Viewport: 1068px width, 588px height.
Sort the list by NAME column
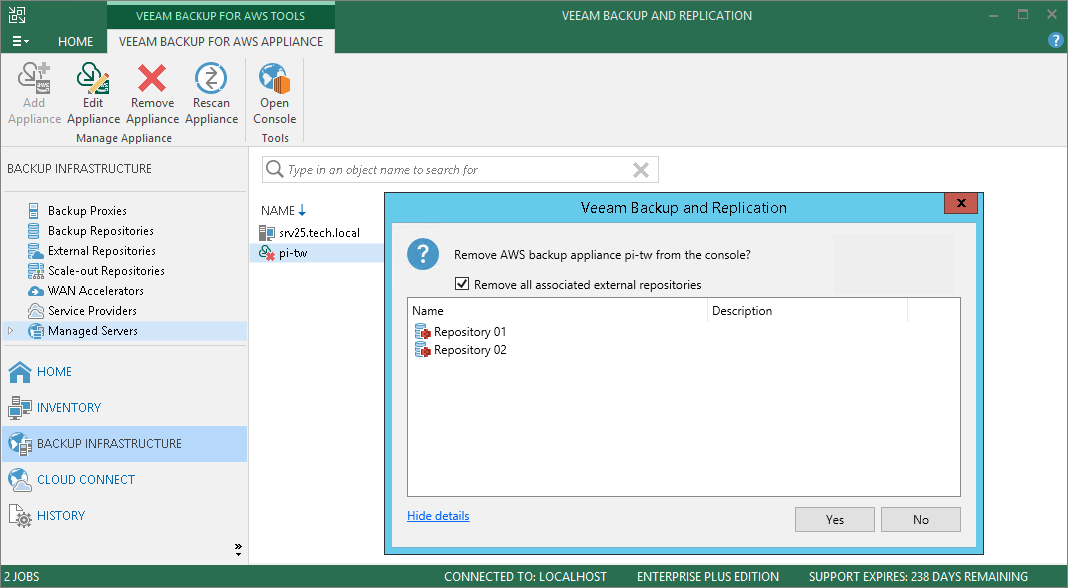click(283, 211)
